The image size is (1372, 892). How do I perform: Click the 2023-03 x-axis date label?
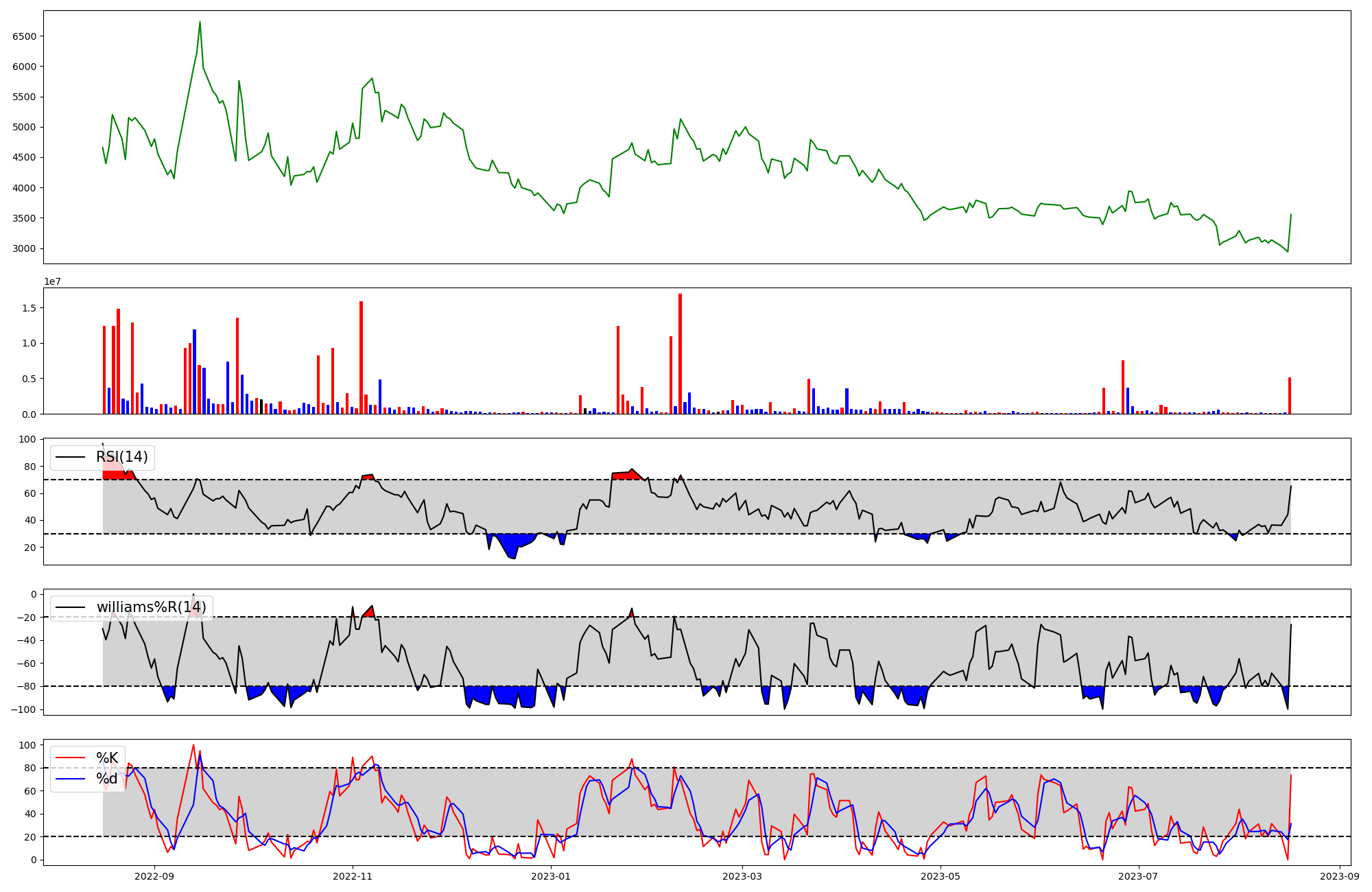click(742, 876)
